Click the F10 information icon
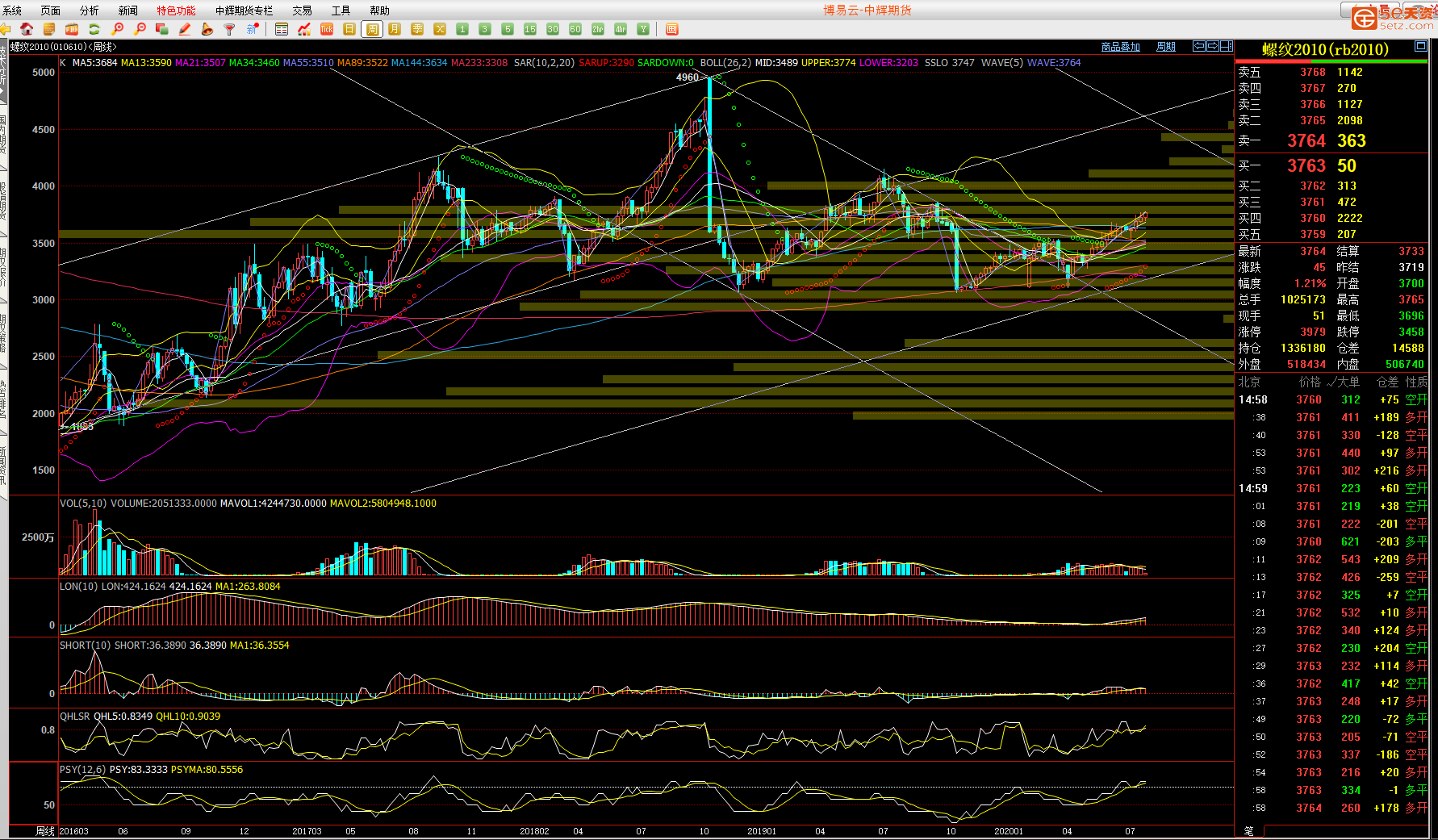This screenshot has height=840, width=1438. (72, 29)
